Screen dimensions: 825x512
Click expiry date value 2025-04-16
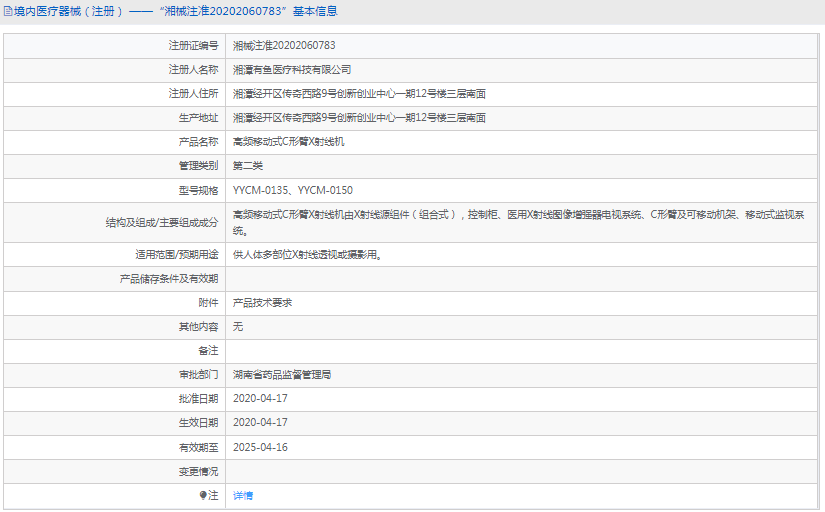tap(260, 447)
